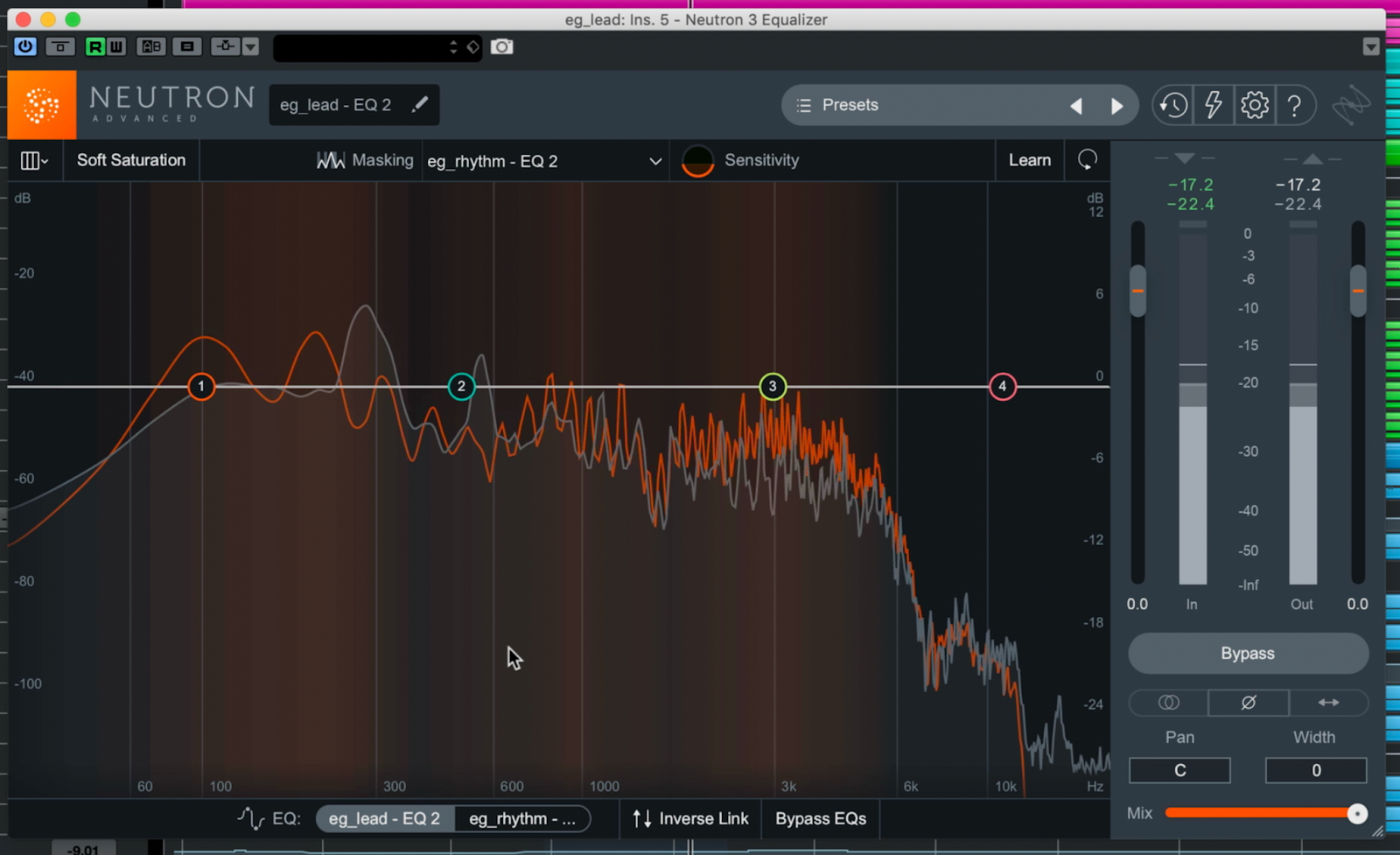The width and height of the screenshot is (1400, 855).
Task: Toggle swap channels arrow icon
Action: point(1328,703)
